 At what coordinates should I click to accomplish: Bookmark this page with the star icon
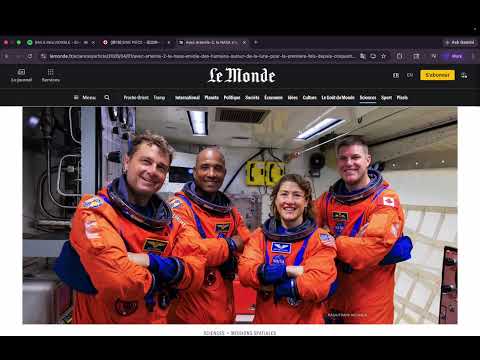[x=384, y=56]
